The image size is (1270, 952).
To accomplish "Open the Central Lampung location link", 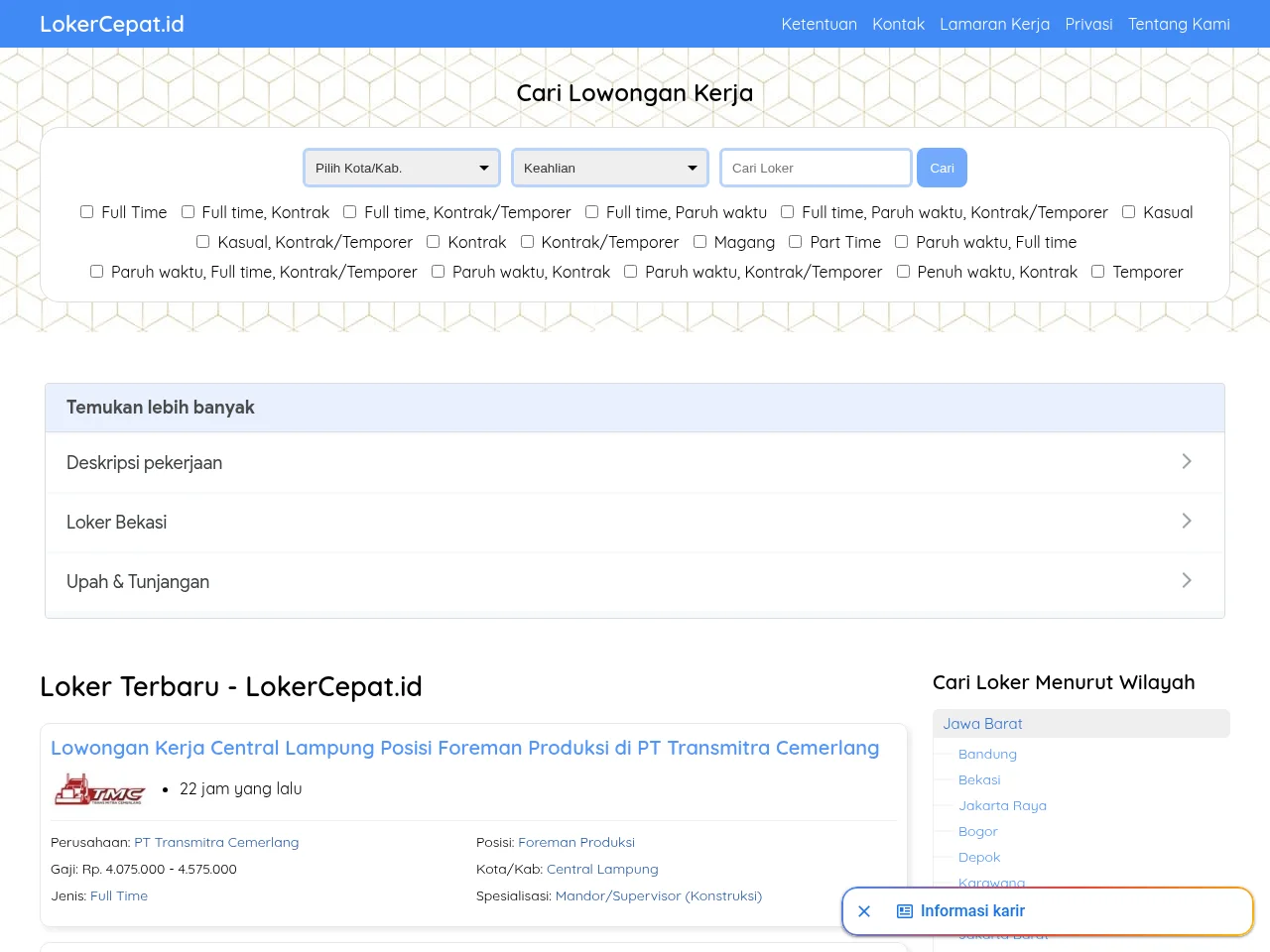I will pos(602,869).
